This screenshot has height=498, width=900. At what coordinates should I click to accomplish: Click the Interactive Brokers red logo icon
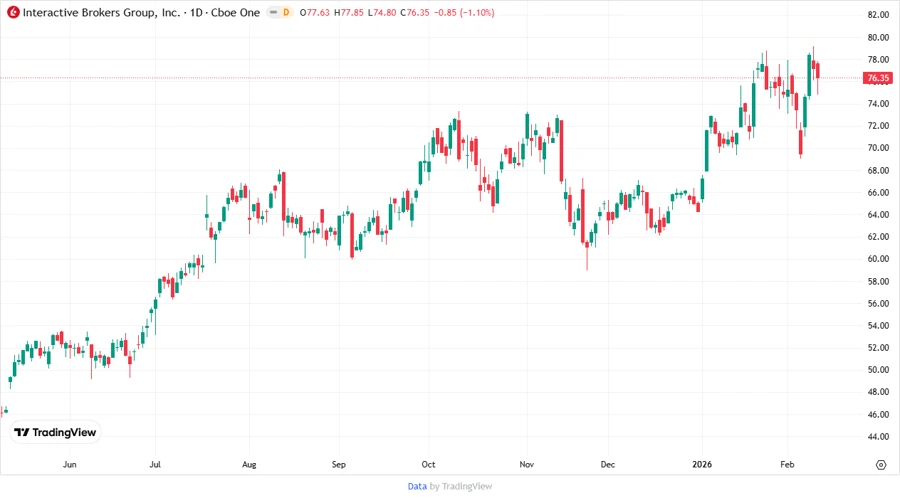[x=13, y=12]
